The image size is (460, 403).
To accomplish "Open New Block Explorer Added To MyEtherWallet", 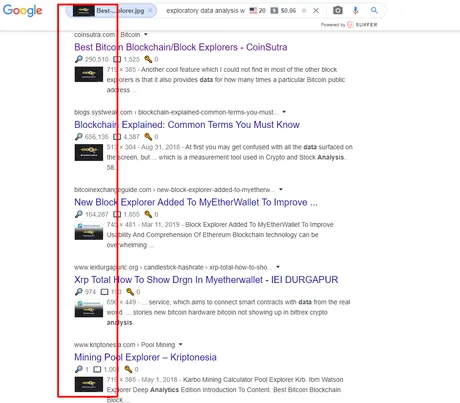I will (196, 202).
